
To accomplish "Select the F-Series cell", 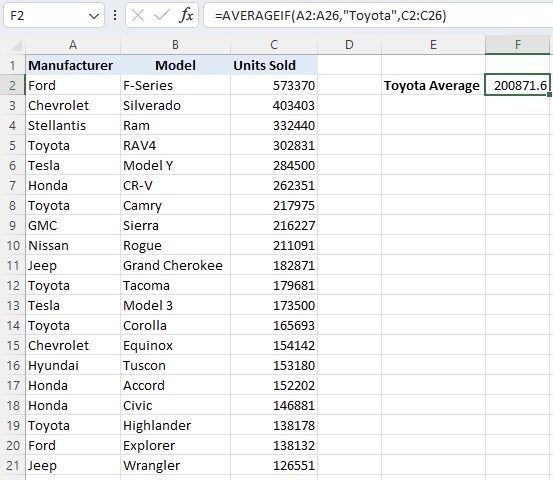I will (x=175, y=85).
